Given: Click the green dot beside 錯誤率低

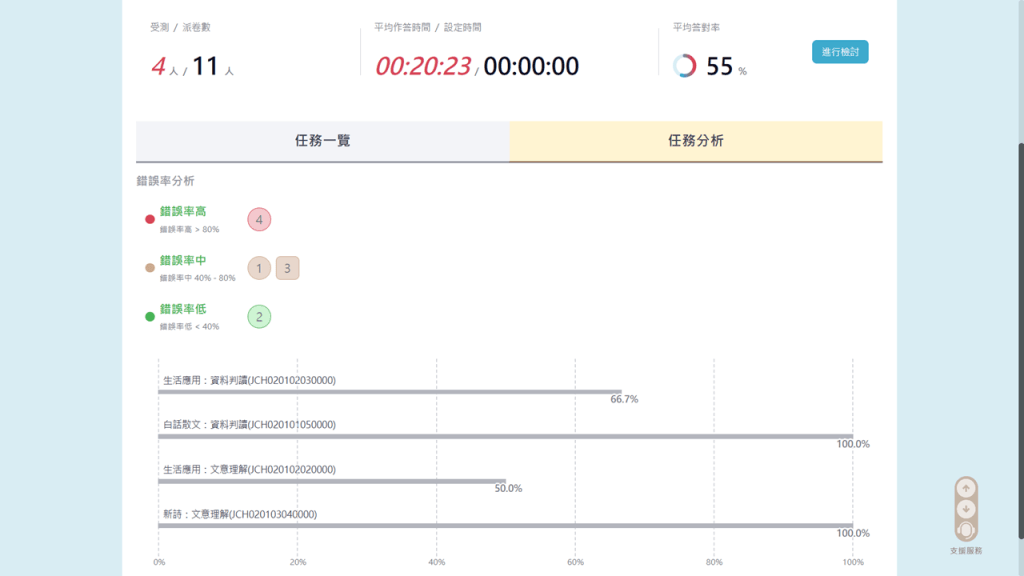Looking at the screenshot, I should click(x=150, y=317).
